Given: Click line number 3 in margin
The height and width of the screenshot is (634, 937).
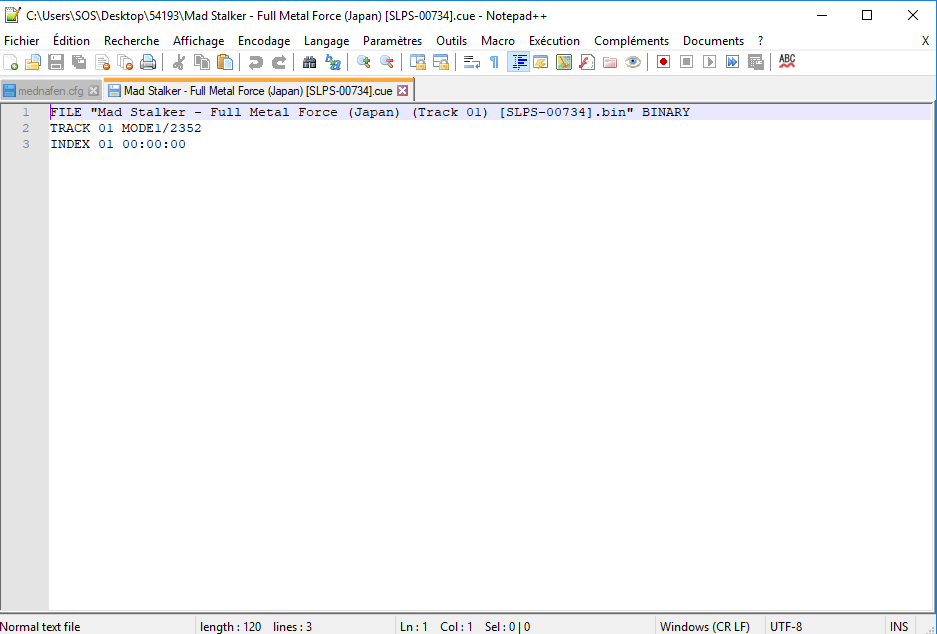Looking at the screenshot, I should (26, 144).
